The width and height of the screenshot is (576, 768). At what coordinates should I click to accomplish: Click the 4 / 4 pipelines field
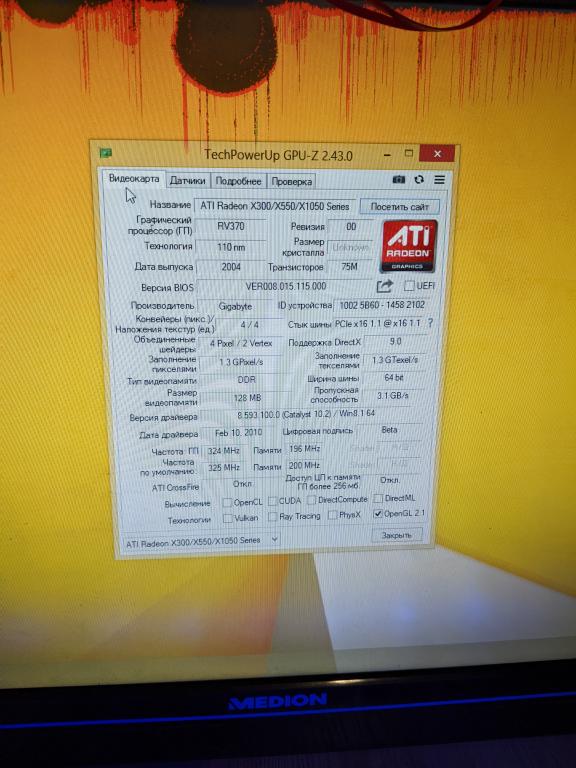(250, 325)
